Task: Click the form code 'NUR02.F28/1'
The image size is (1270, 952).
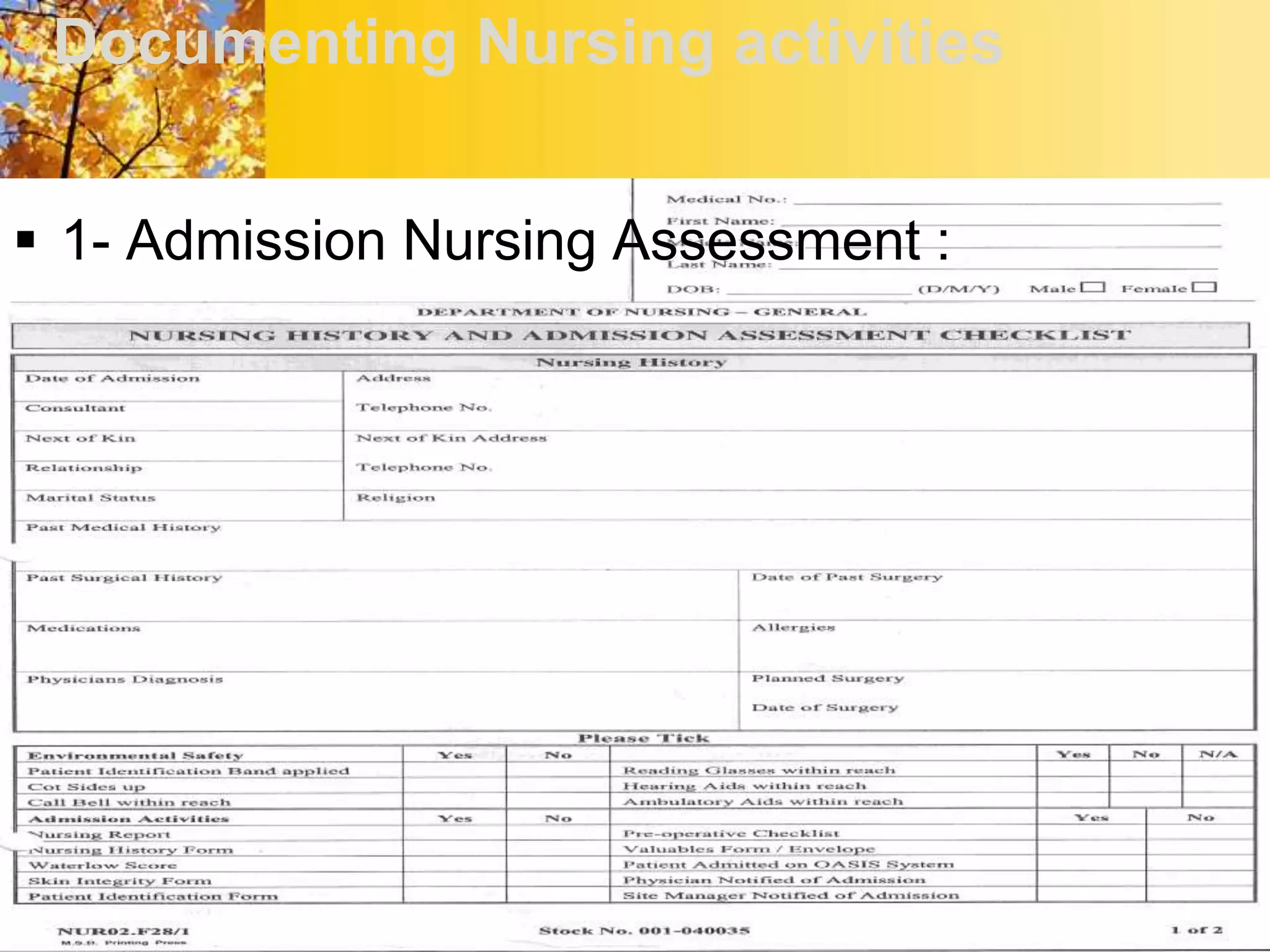Action: pos(123,931)
